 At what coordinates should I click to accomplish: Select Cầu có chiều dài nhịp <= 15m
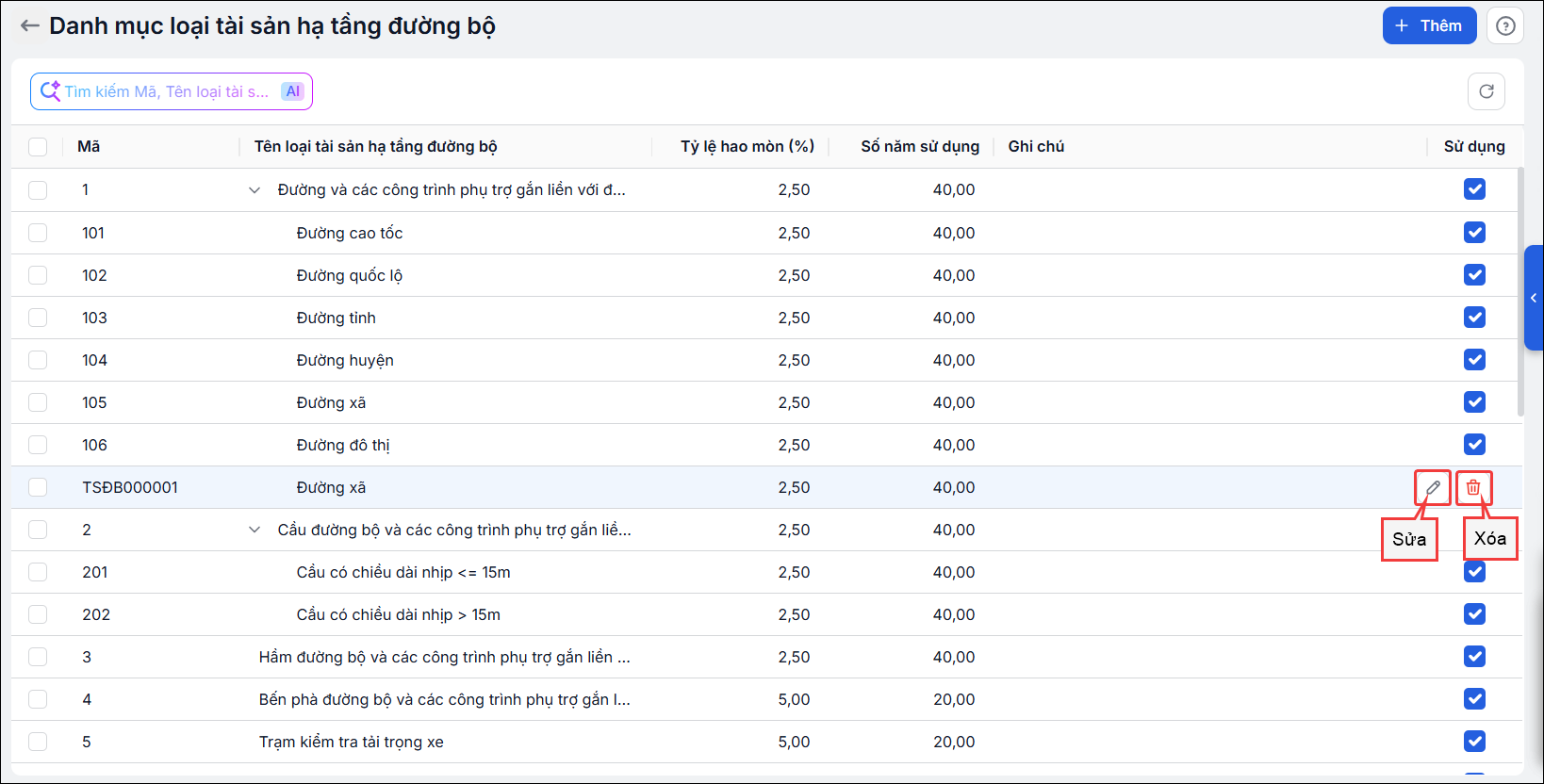767,572
